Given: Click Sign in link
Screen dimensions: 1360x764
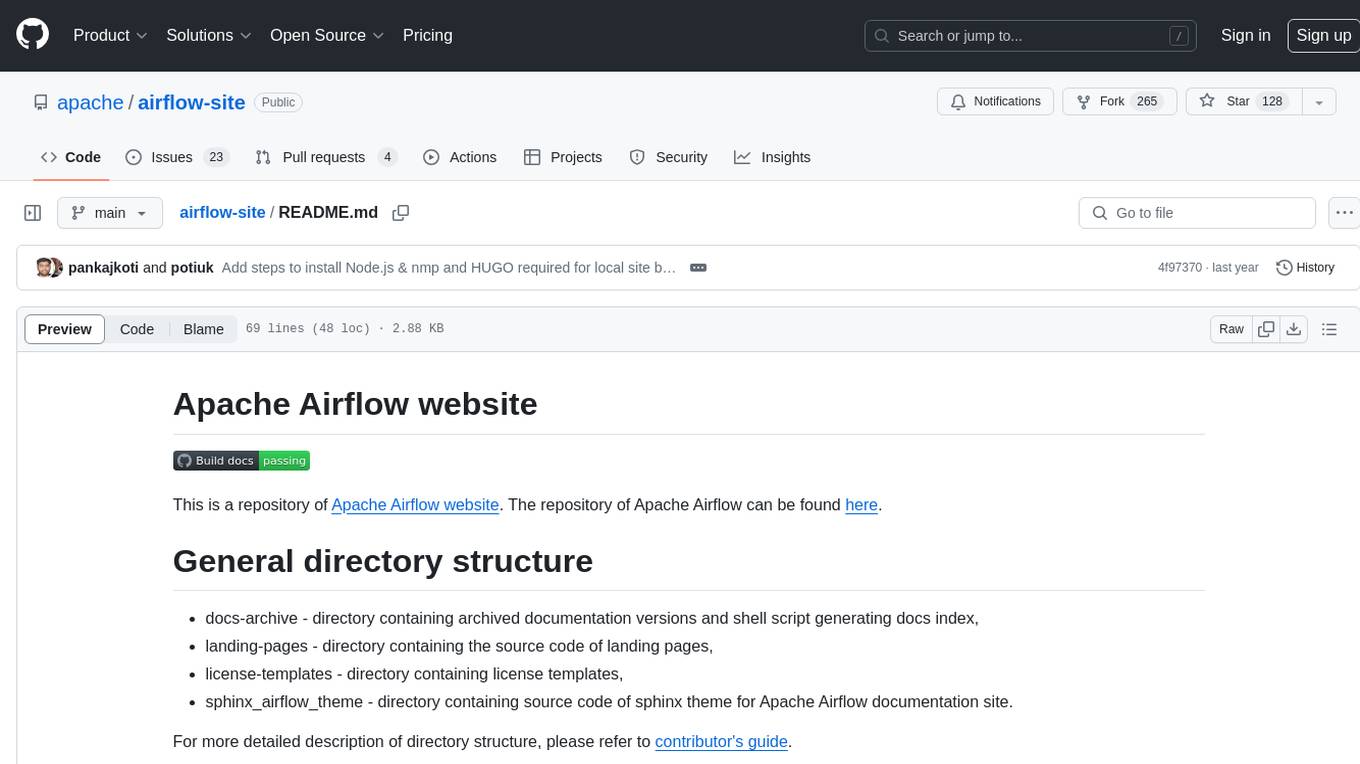Looking at the screenshot, I should 1245,35.
